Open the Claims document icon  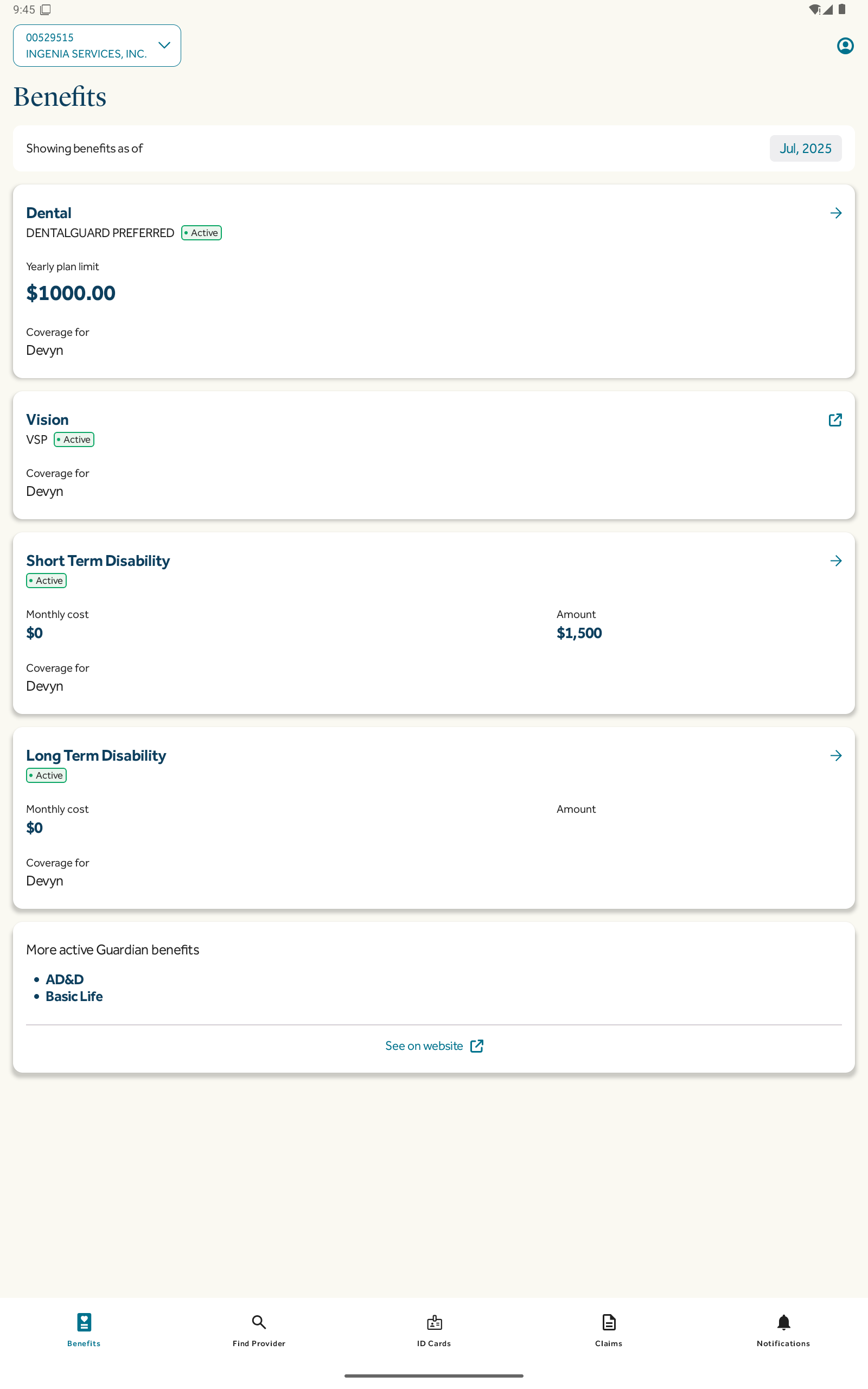(609, 1322)
